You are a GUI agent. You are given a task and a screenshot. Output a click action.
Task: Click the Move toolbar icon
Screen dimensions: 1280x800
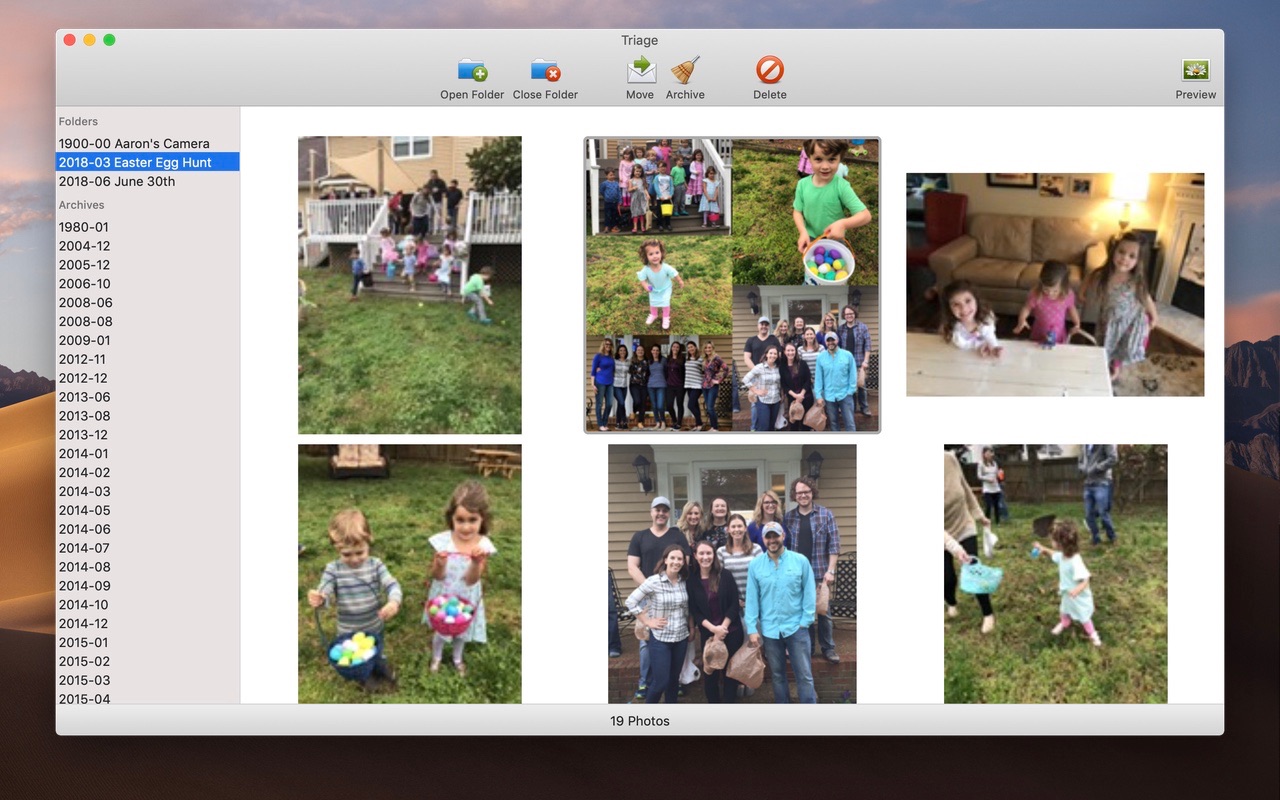click(640, 70)
